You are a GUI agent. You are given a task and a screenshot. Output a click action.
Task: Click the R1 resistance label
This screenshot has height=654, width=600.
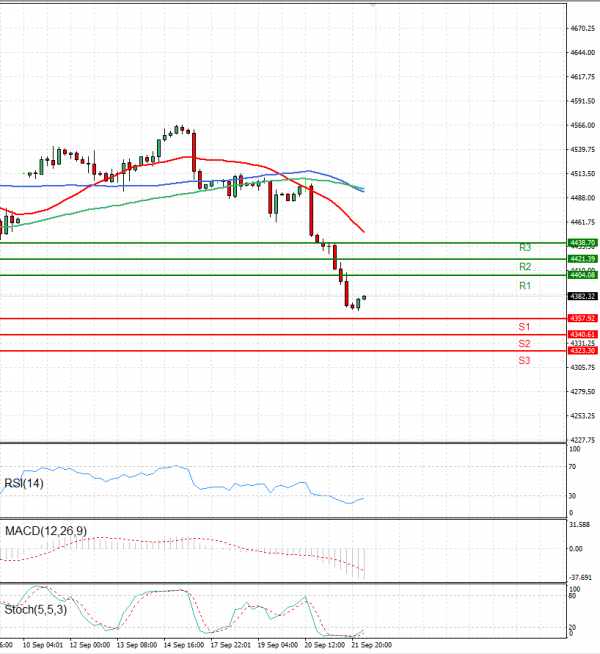(x=525, y=286)
